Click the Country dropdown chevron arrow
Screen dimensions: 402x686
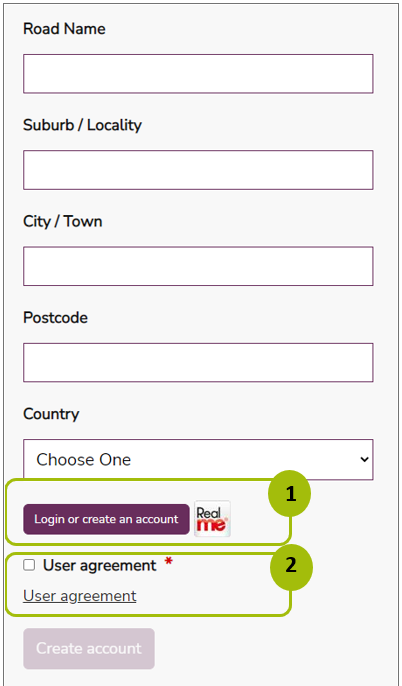pyautogui.click(x=364, y=460)
